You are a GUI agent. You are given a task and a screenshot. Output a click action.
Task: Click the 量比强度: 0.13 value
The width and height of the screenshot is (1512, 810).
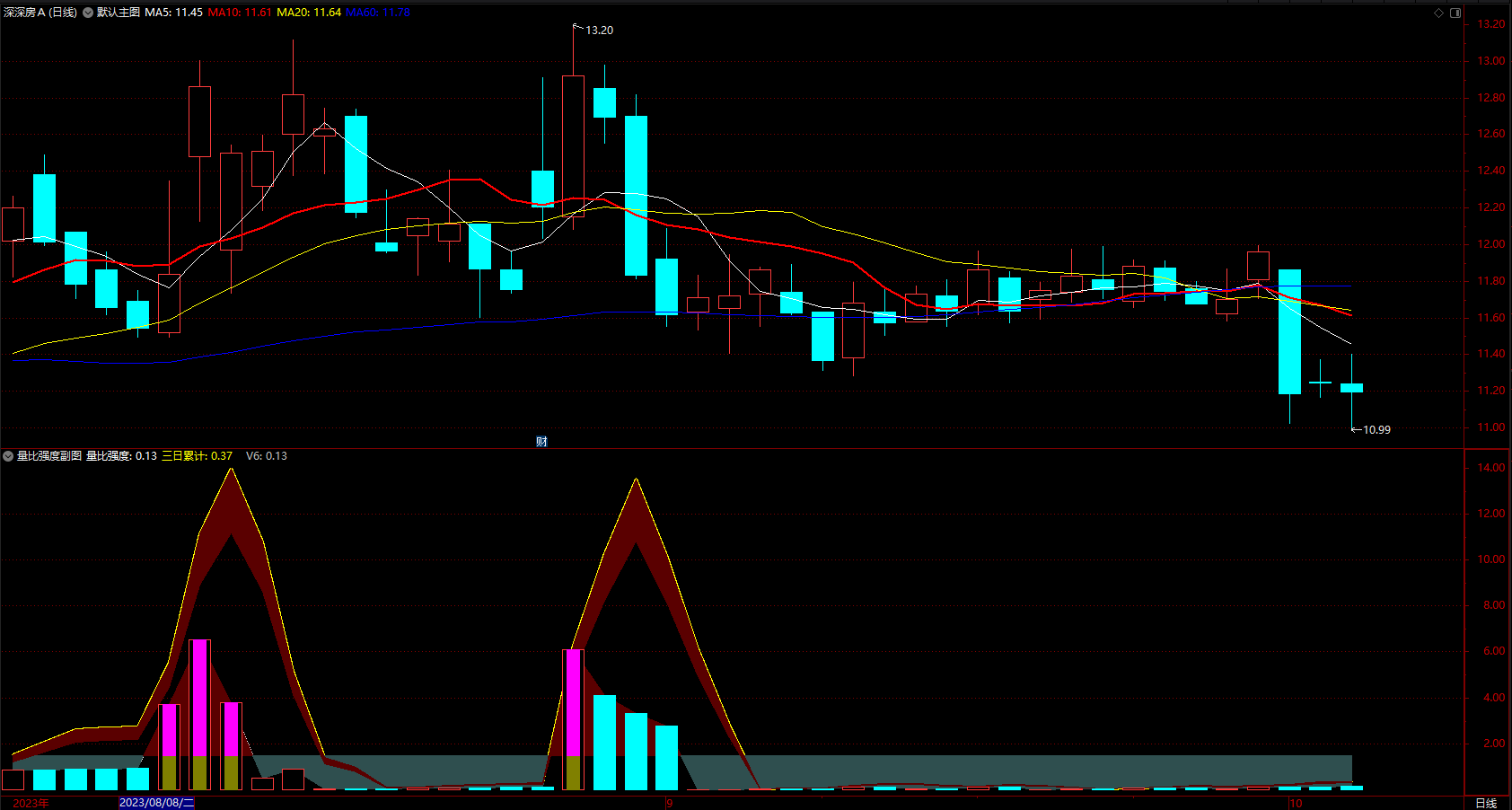121,456
